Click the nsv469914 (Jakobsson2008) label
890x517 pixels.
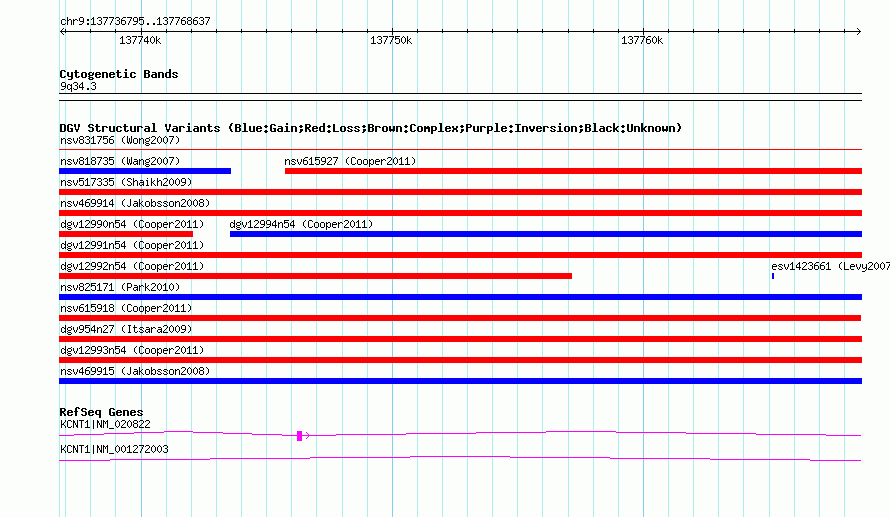click(135, 203)
